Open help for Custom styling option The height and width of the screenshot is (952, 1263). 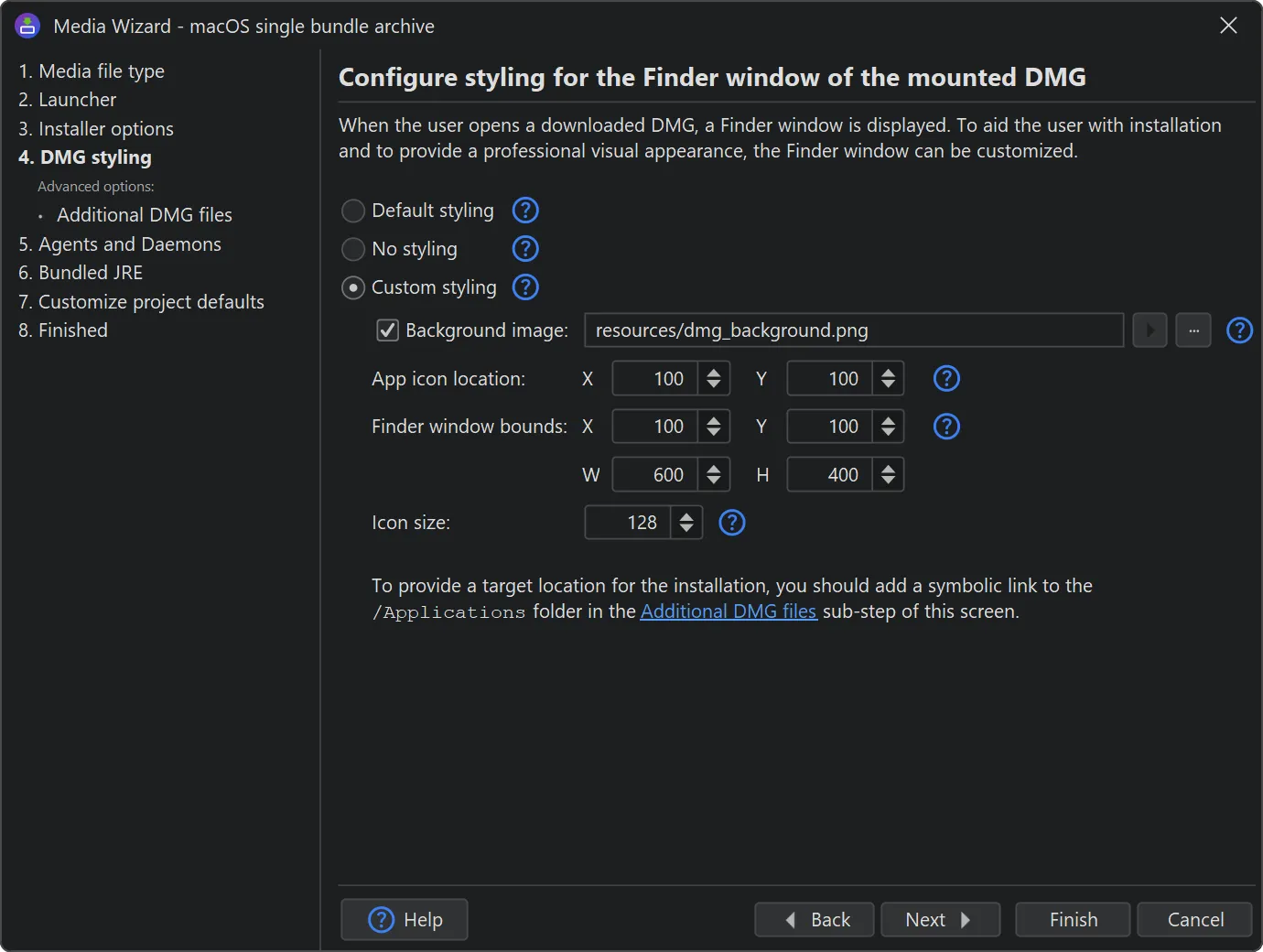click(525, 287)
